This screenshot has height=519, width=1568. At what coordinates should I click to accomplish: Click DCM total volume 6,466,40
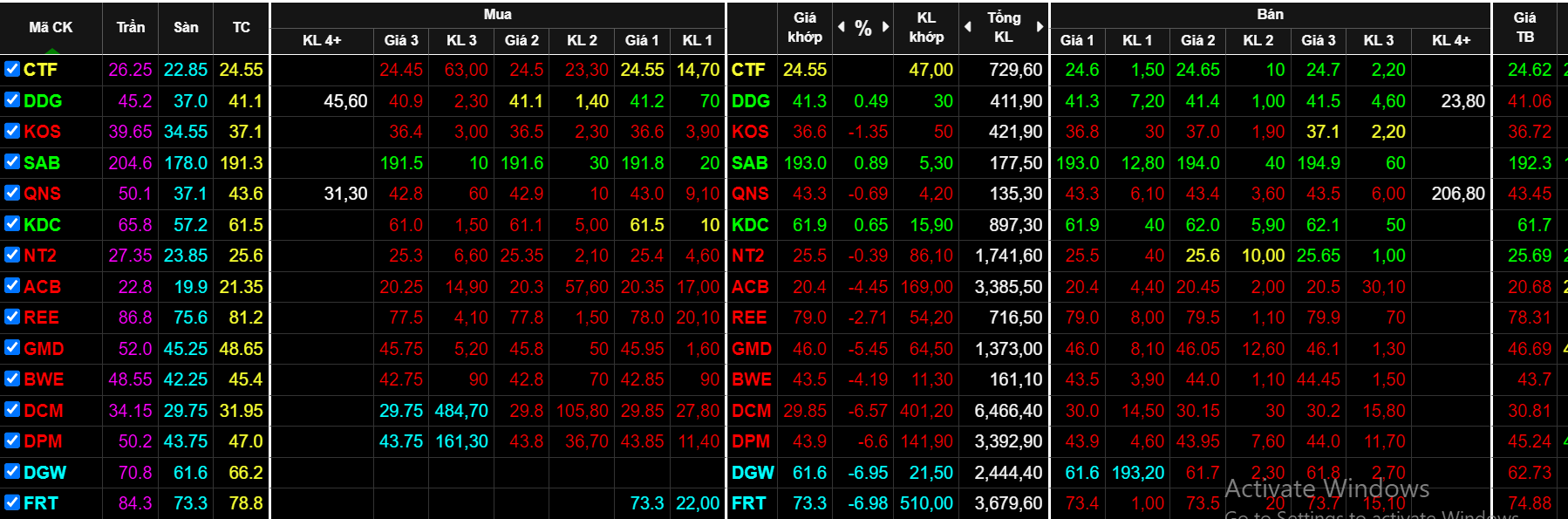[1008, 410]
